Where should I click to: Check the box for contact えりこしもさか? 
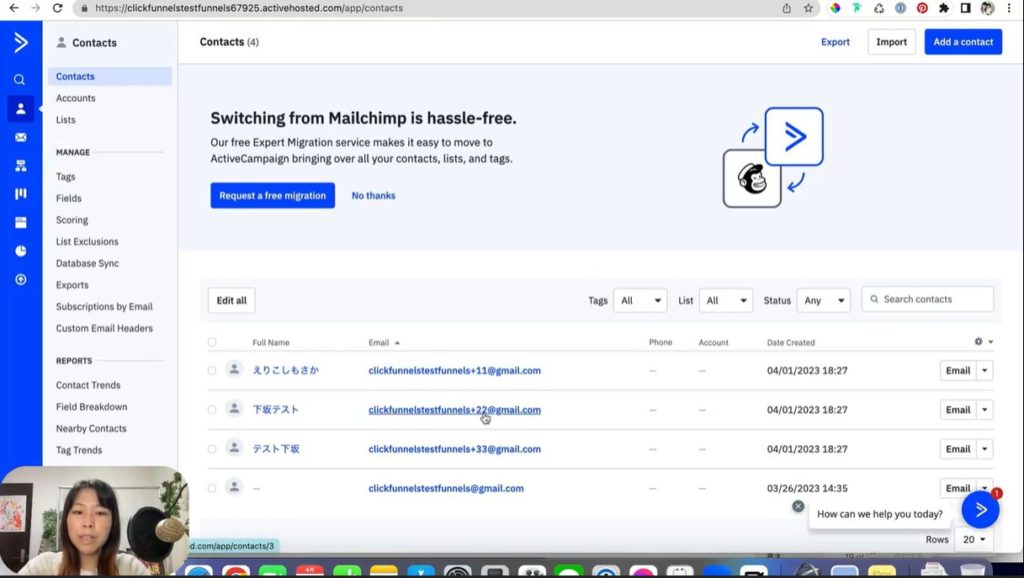point(212,370)
